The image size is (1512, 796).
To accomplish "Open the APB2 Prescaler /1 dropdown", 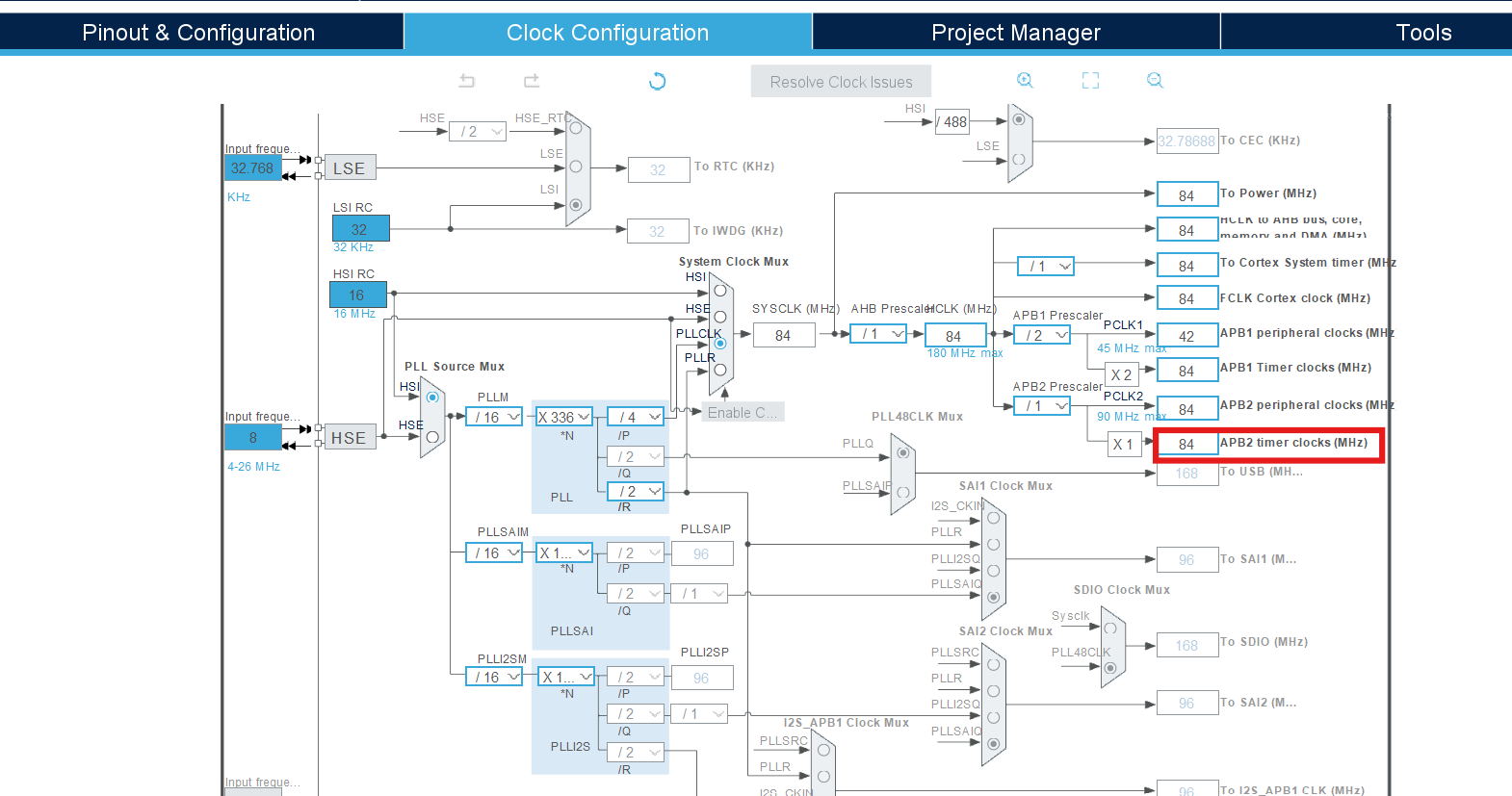I will [1042, 406].
